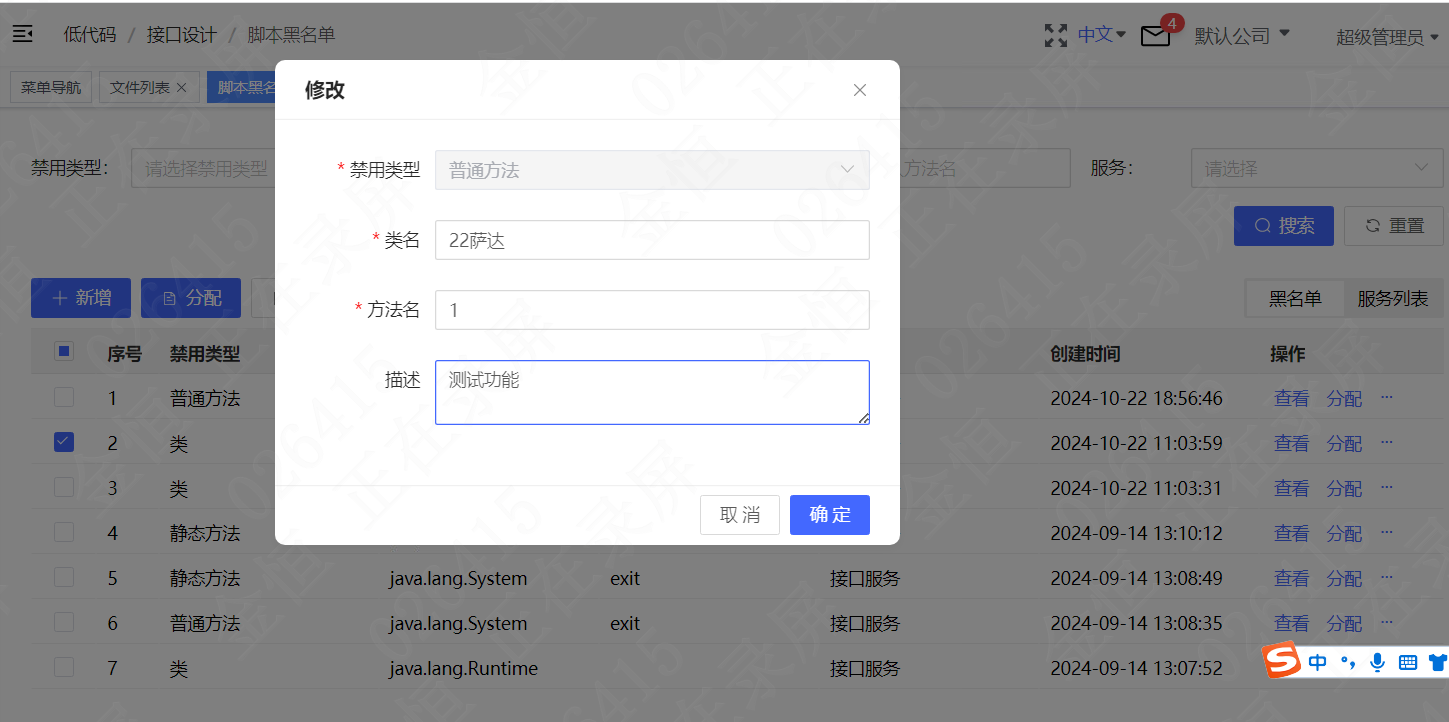
Task: Click the 分配 toolbar button
Action: [191, 298]
